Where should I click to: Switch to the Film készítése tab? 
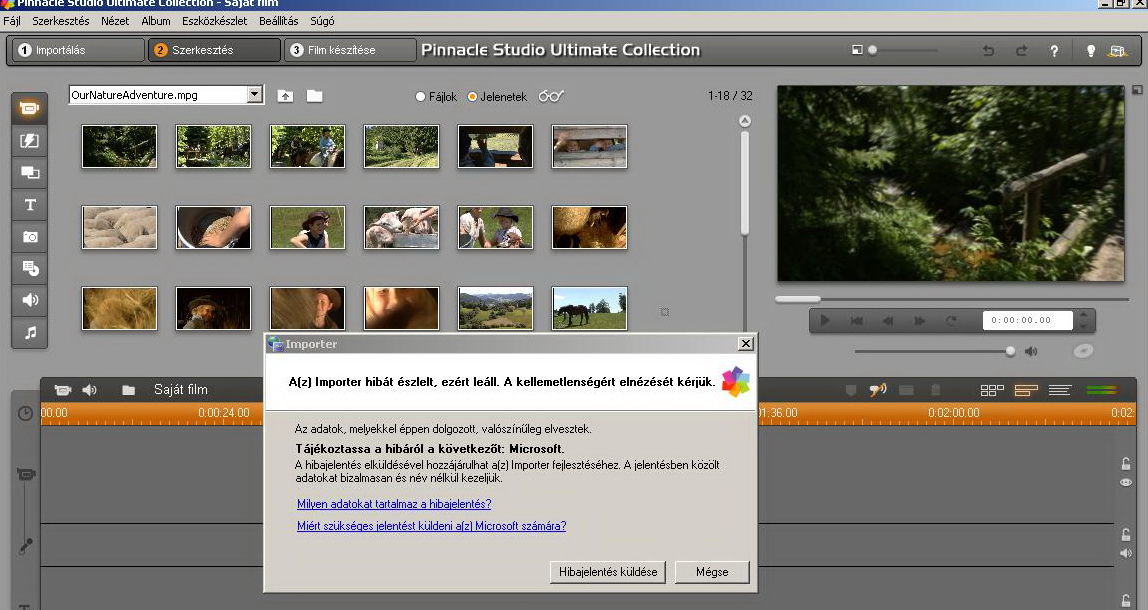[x=350, y=50]
